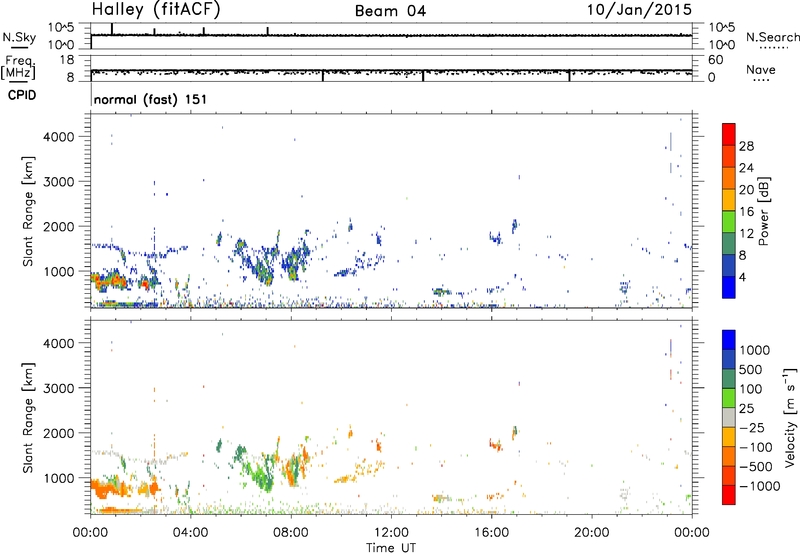Click the blue echo cluster near 17:00 in power panel
Viewport: 800px width, 554px height.
[515, 225]
